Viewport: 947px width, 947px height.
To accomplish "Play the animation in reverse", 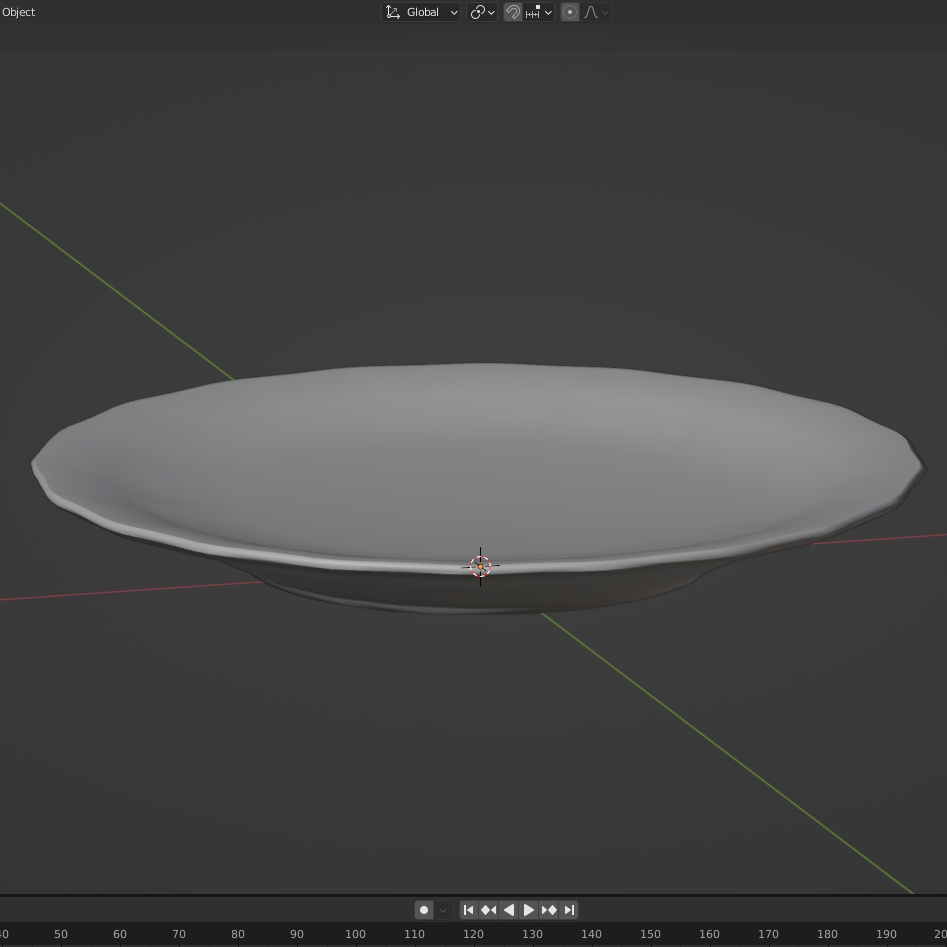I will pyautogui.click(x=509, y=910).
